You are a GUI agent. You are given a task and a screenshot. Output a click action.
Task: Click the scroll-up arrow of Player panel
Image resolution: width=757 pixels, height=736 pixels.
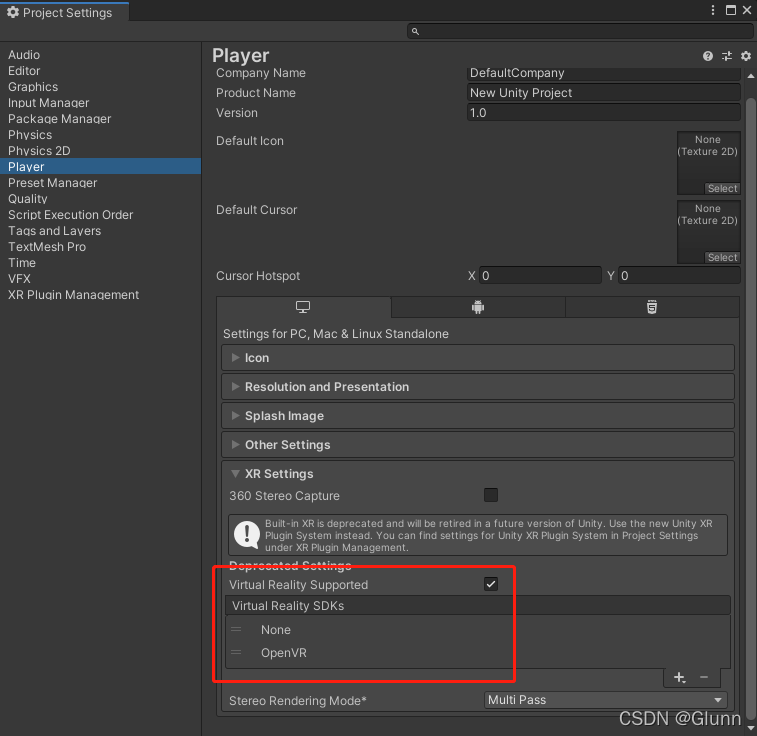click(x=751, y=76)
